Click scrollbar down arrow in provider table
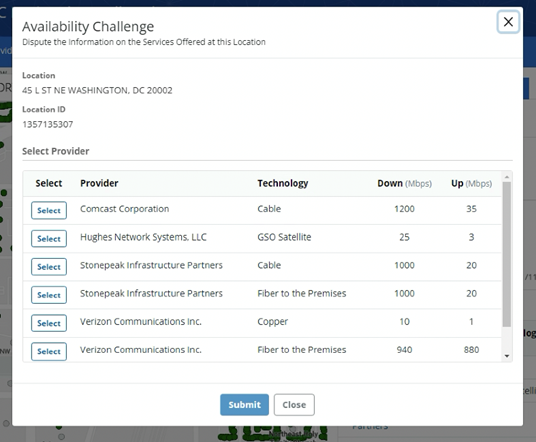 point(507,356)
